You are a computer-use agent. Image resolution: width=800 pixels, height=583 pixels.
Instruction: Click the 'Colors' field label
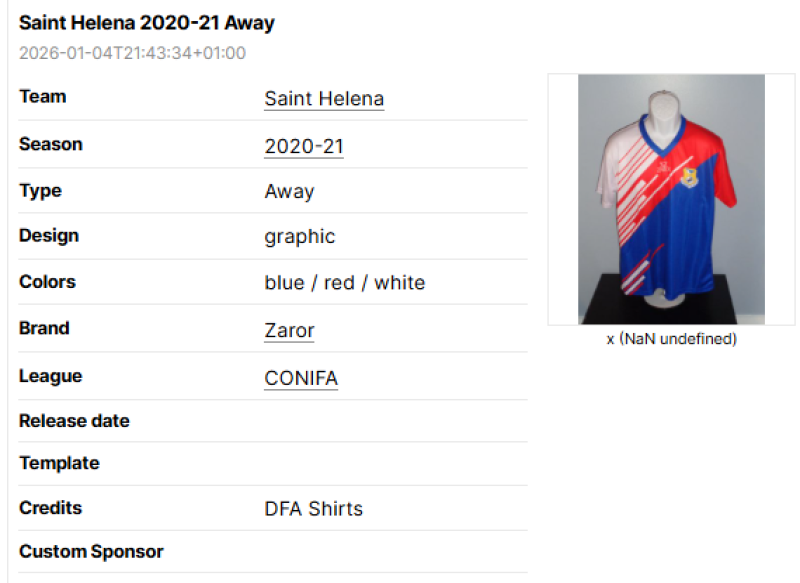pos(47,281)
